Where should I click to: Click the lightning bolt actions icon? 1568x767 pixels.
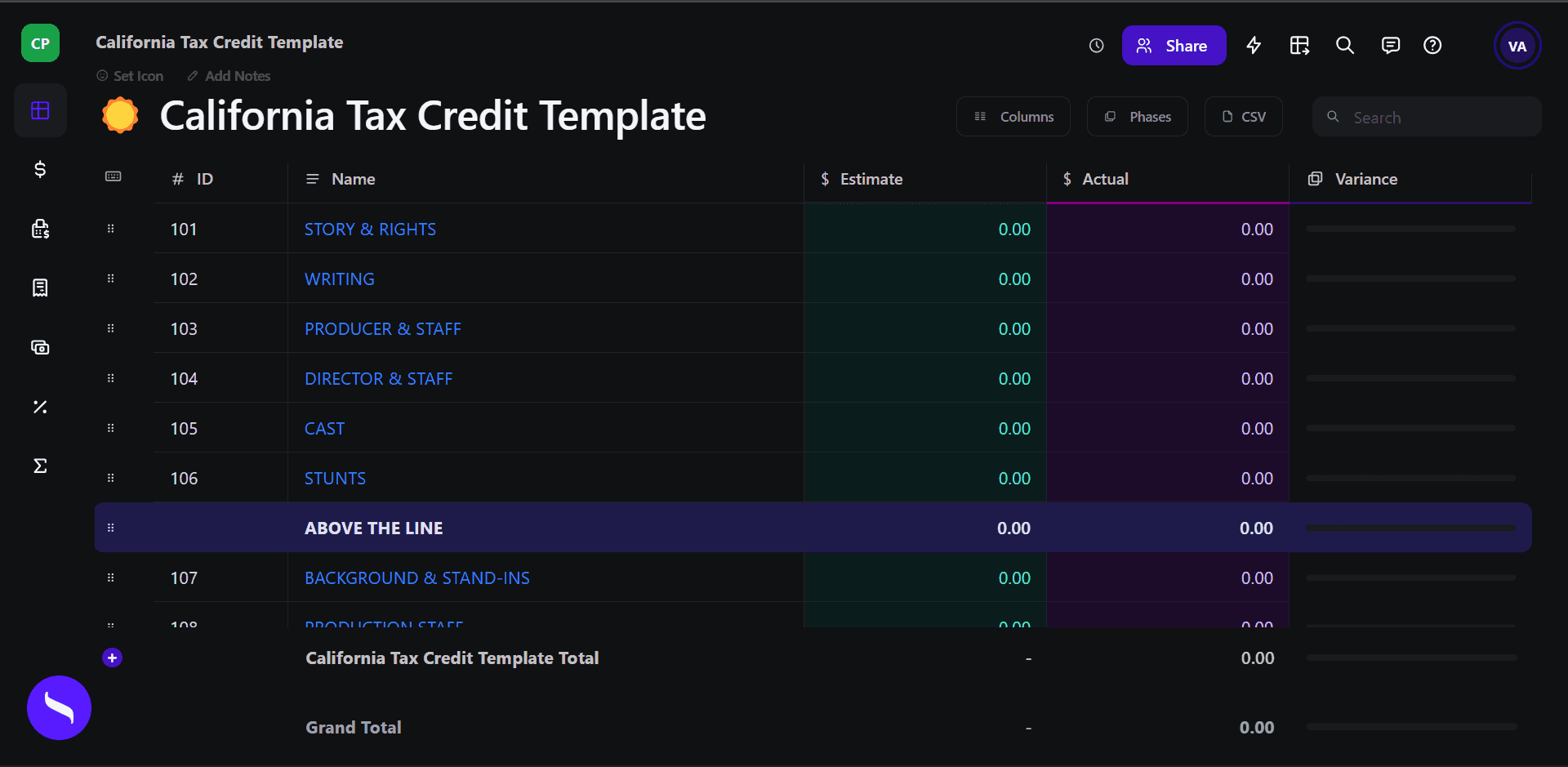point(1254,46)
